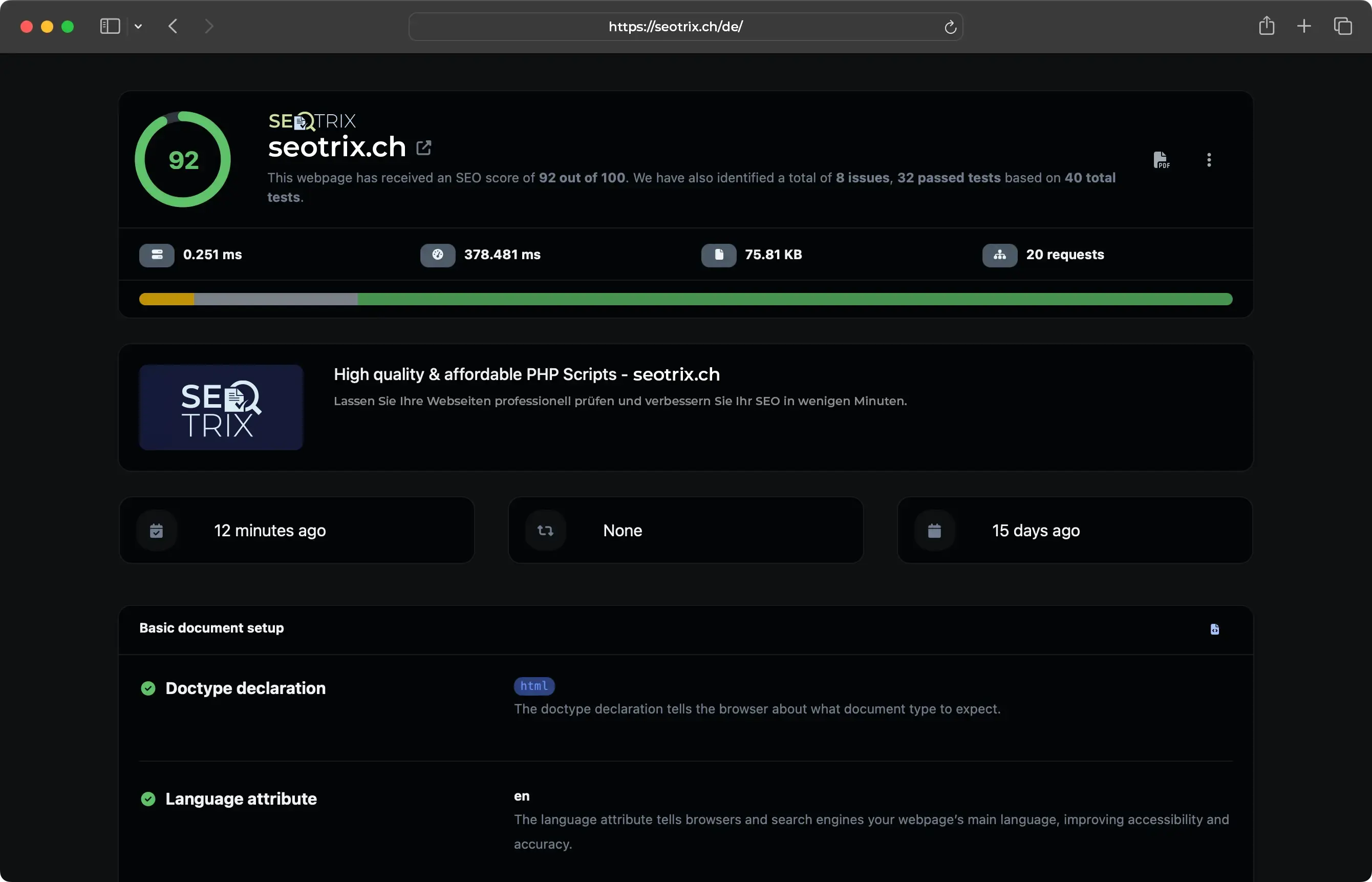Click the '12 minutes ago' text
Screen dimensions: 1372x882
click(270, 531)
